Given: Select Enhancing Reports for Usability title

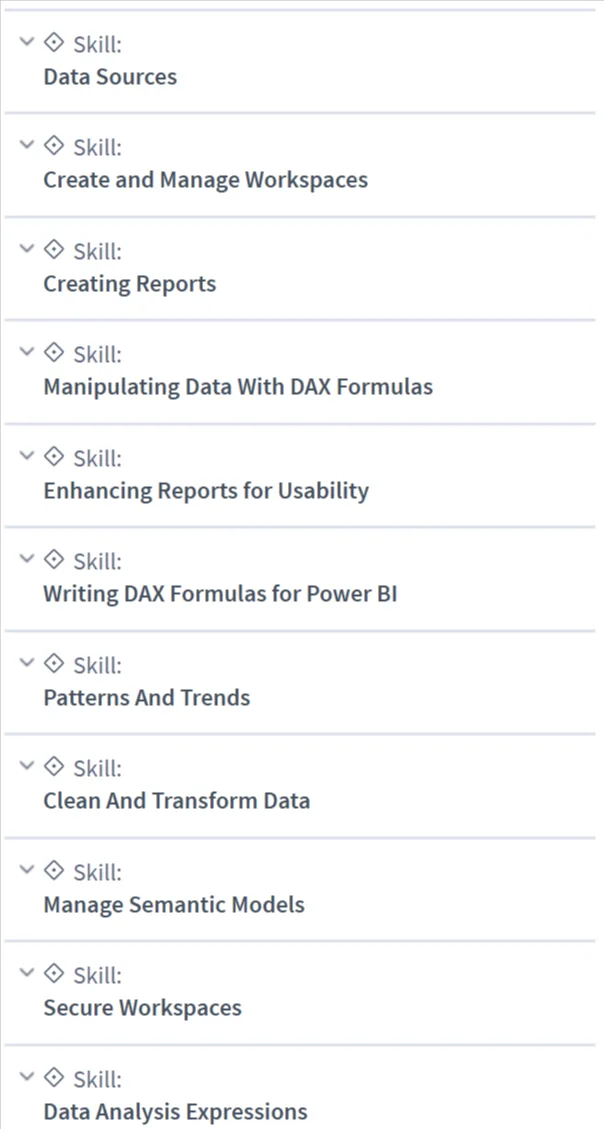Looking at the screenshot, I should click(206, 491).
